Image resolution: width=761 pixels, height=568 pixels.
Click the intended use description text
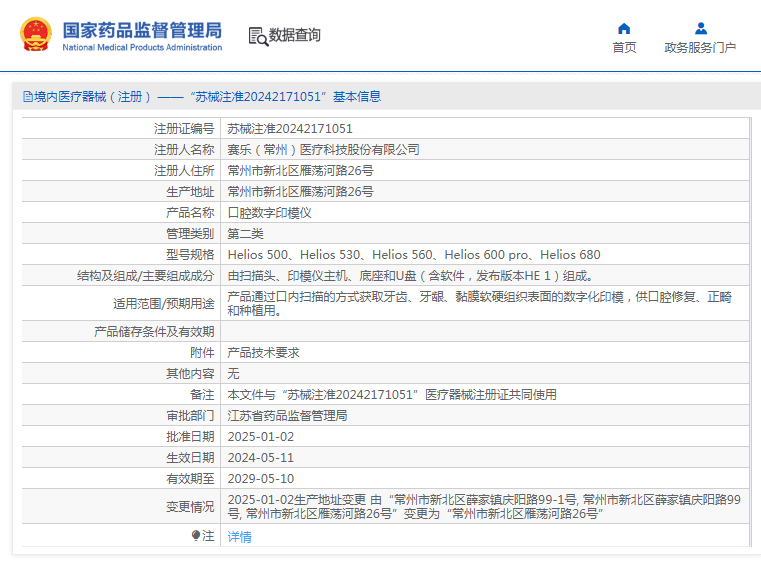tap(480, 303)
